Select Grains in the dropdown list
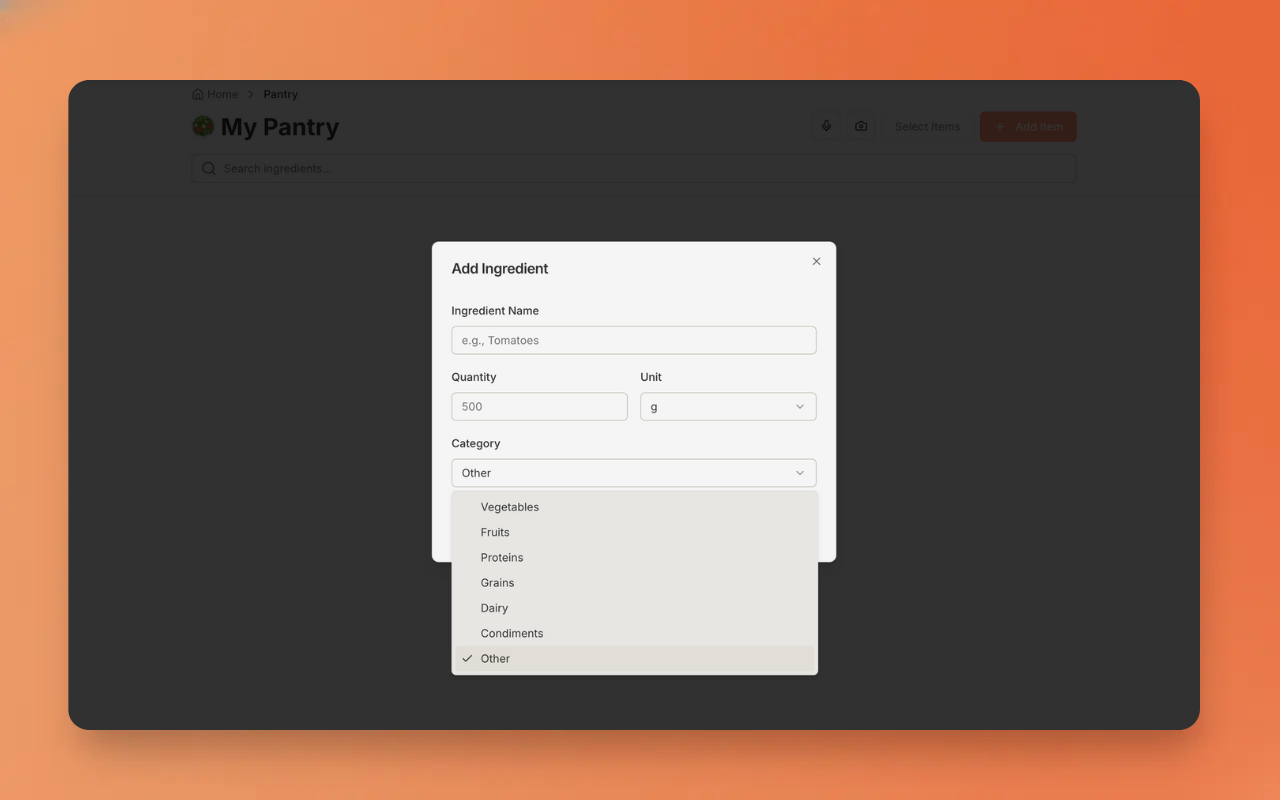Screen dimensions: 1280x800 497,583
